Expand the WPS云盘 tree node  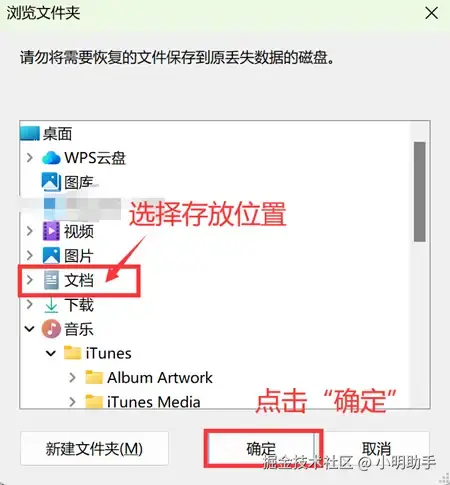(30, 158)
